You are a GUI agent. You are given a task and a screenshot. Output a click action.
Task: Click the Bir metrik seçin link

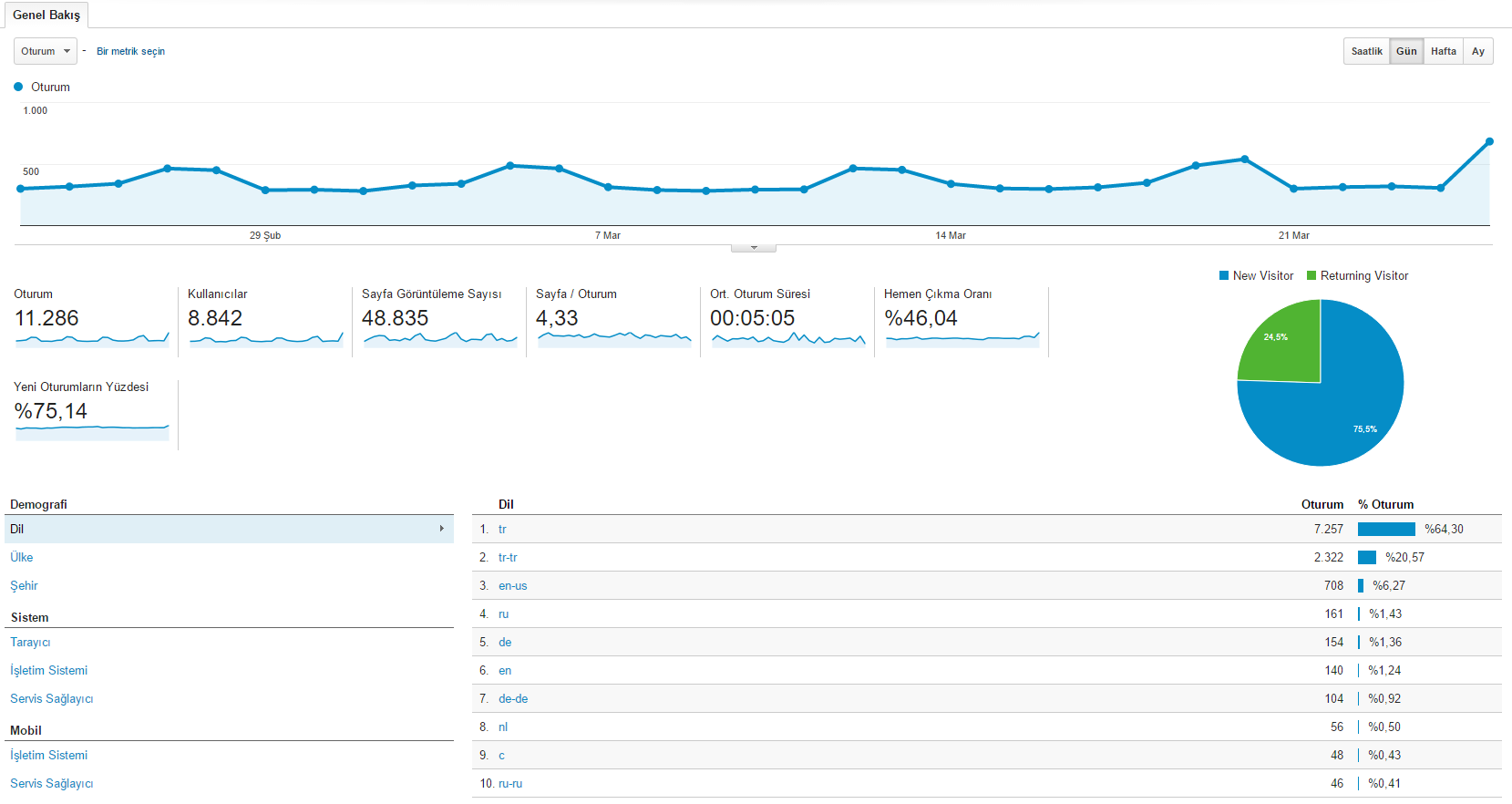pos(130,52)
